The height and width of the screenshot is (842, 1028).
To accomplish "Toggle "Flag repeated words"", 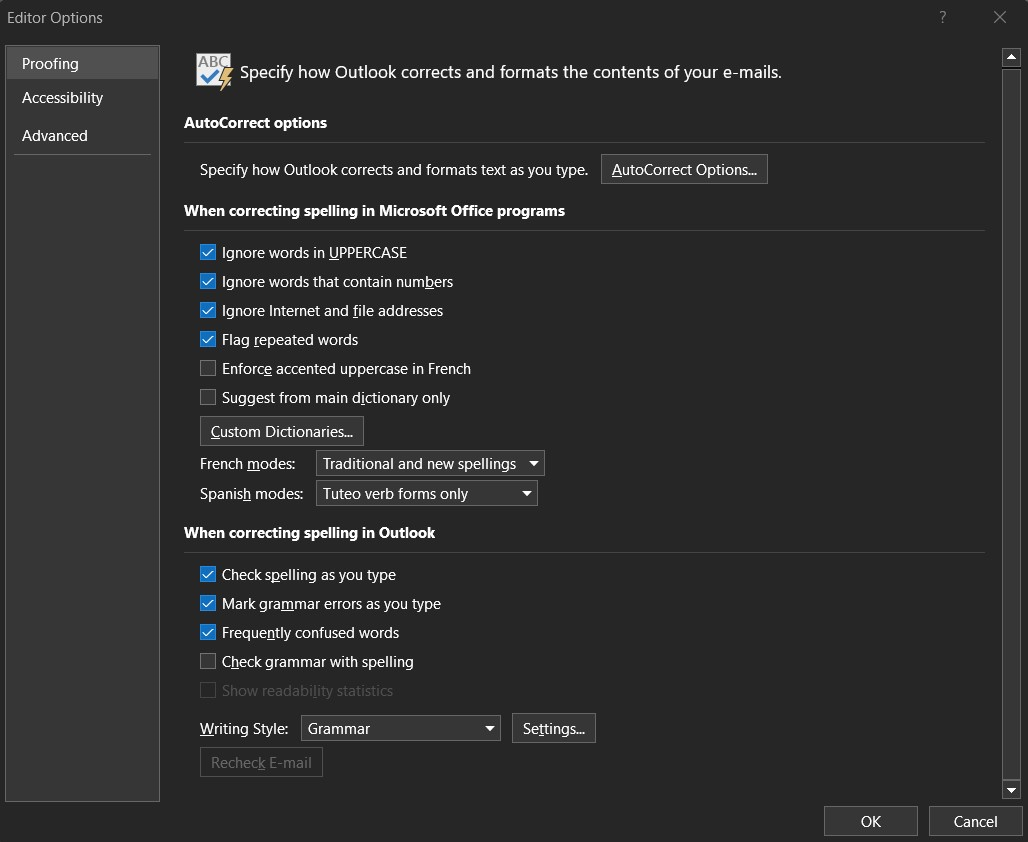I will [x=208, y=339].
